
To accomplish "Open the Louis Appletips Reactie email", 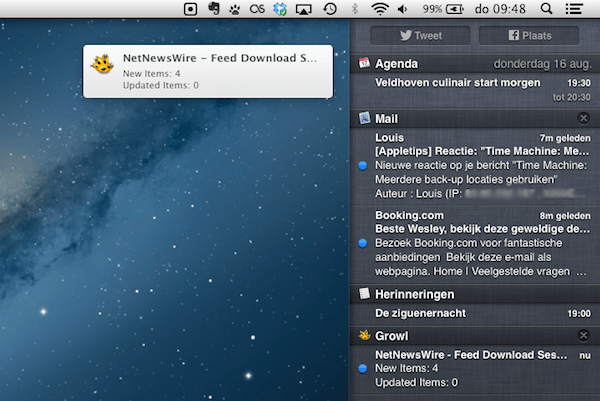I will pyautogui.click(x=475, y=166).
